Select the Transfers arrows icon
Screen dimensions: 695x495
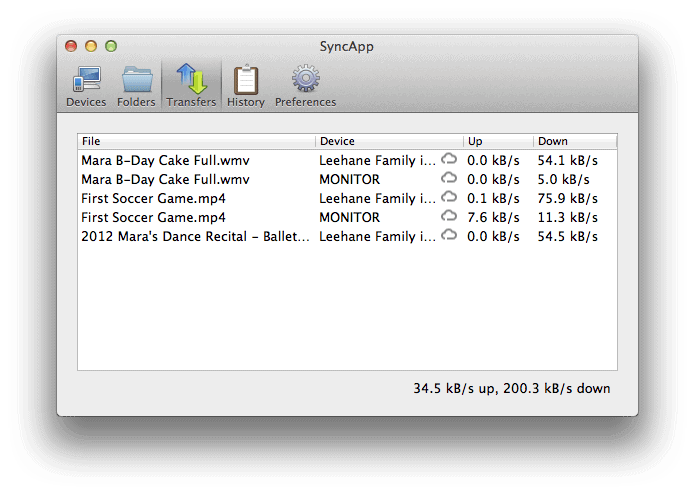point(191,80)
